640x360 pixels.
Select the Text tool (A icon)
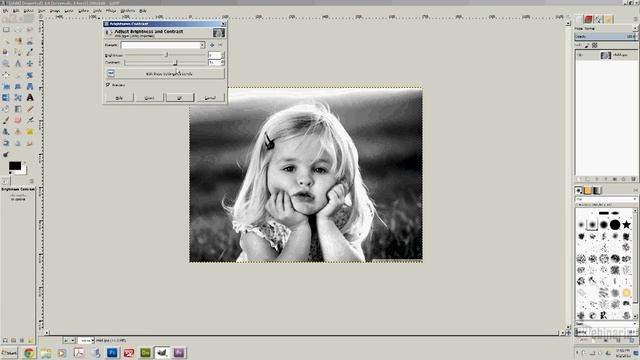30,98
